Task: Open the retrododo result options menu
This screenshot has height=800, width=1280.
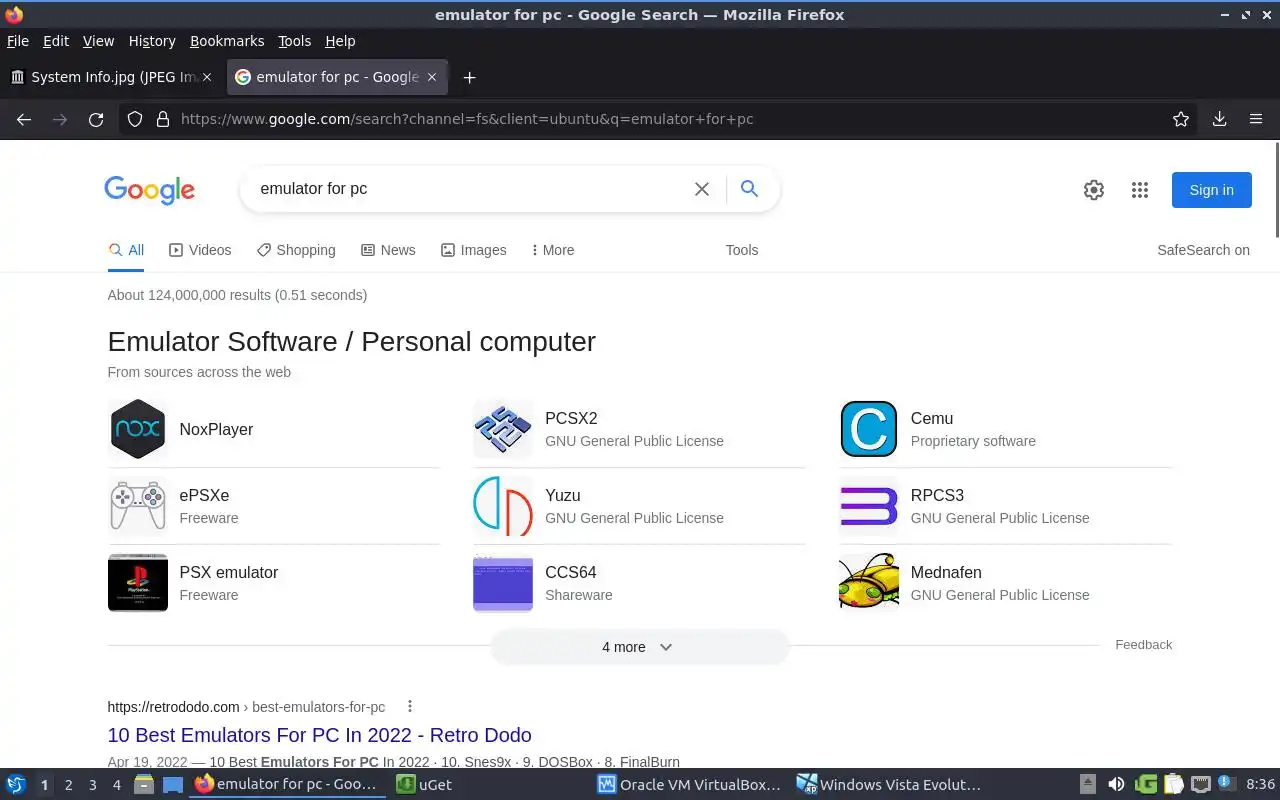Action: click(x=409, y=707)
